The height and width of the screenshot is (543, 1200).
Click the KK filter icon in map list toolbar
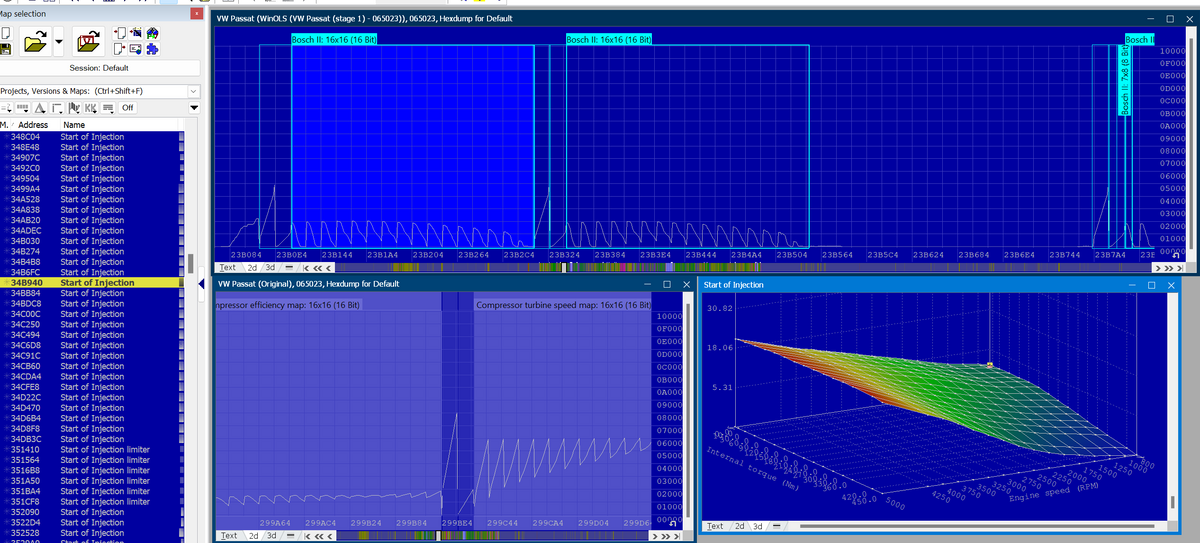pyautogui.click(x=91, y=107)
